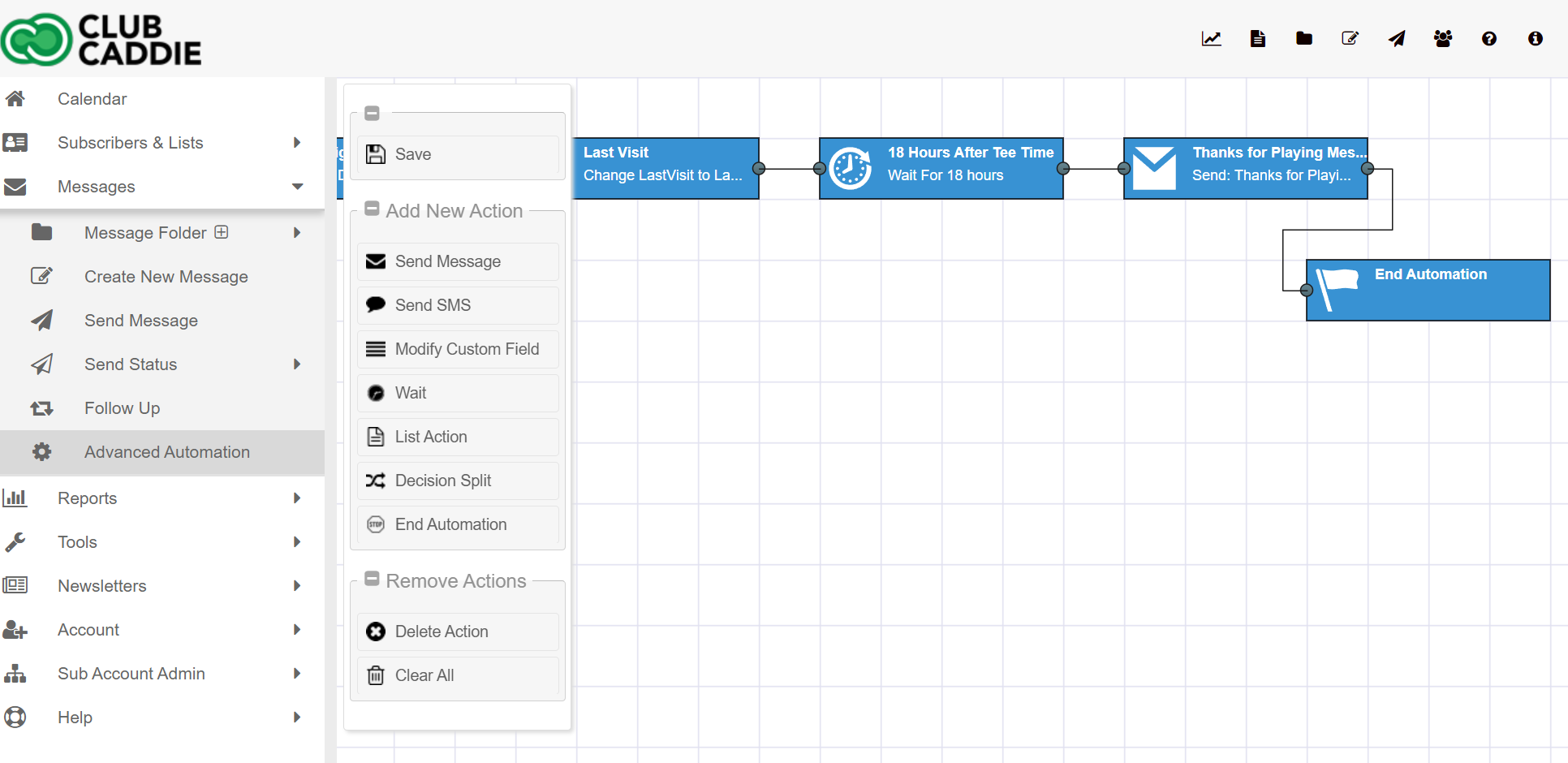Collapse the Messages menu arrow

click(x=297, y=187)
